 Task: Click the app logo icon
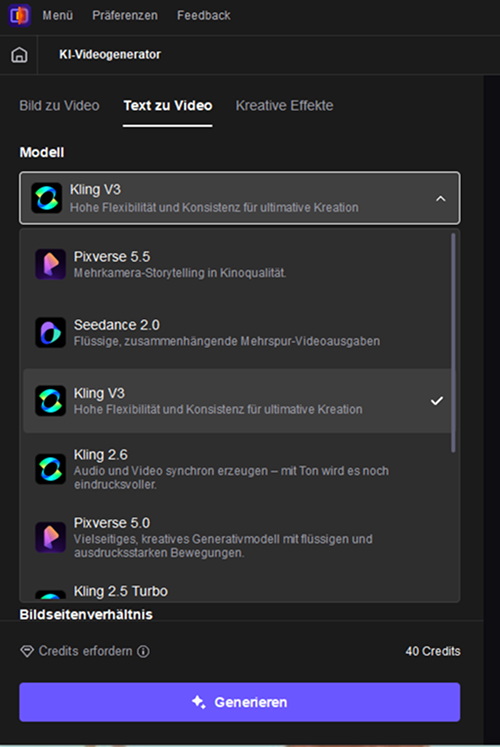pos(20,15)
